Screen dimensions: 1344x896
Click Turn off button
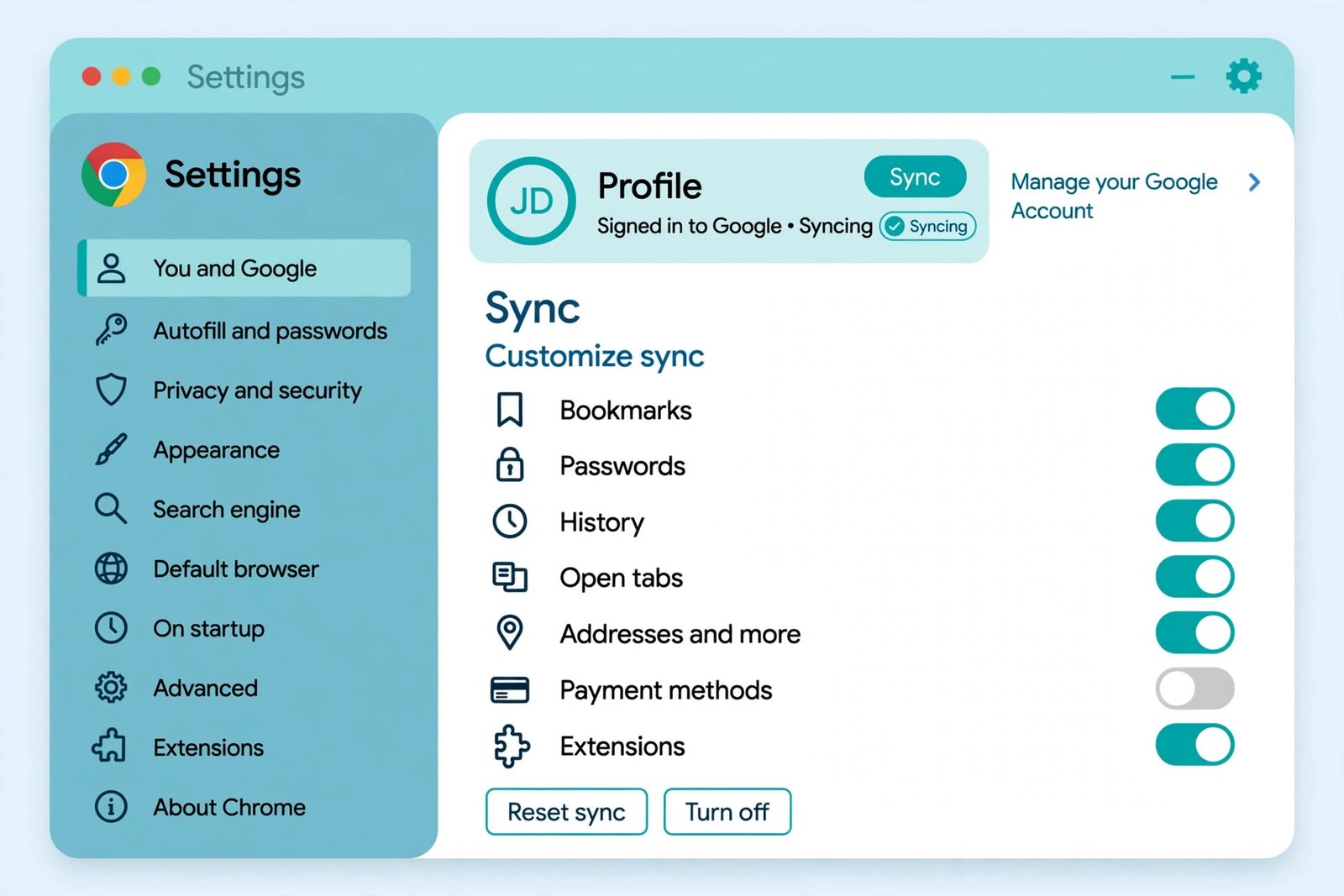[727, 812]
